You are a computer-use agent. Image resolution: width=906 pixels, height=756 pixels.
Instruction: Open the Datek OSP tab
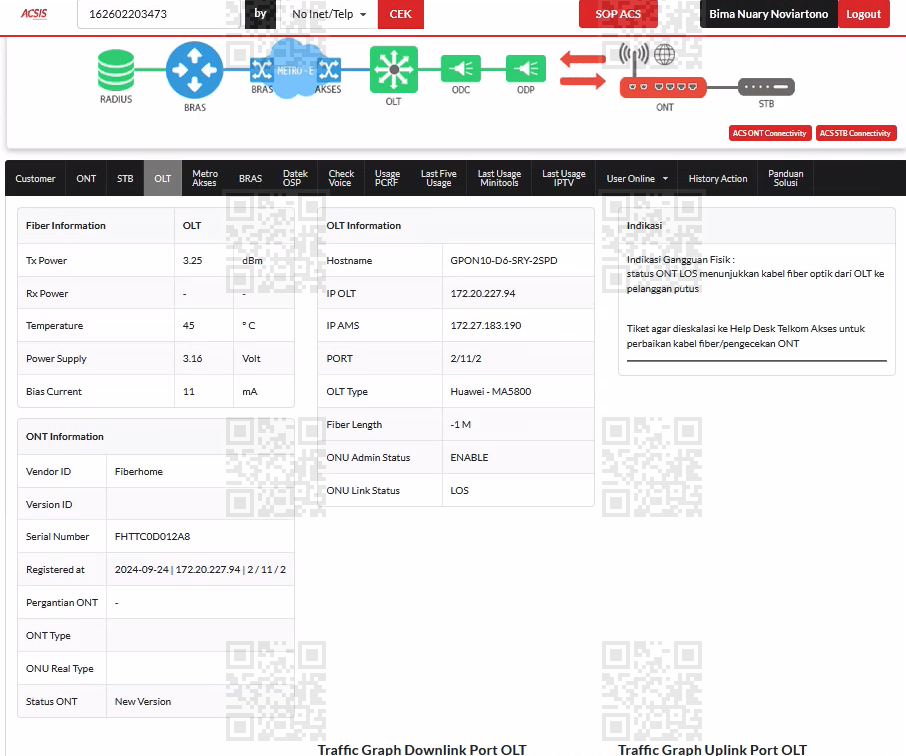tap(295, 179)
